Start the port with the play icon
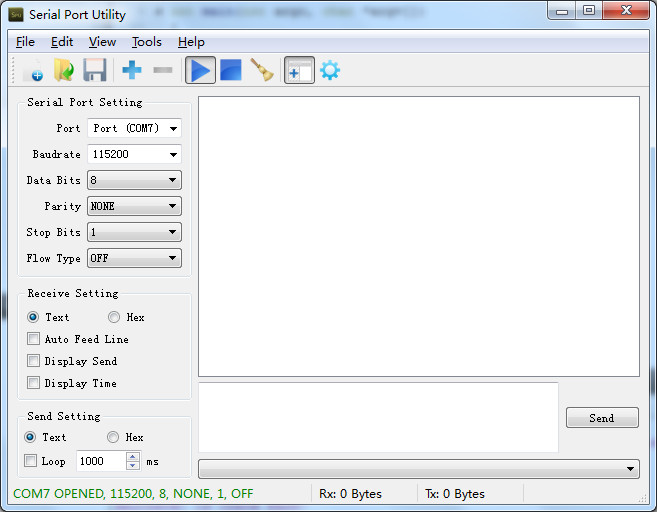Image resolution: width=657 pixels, height=512 pixels. 200,70
